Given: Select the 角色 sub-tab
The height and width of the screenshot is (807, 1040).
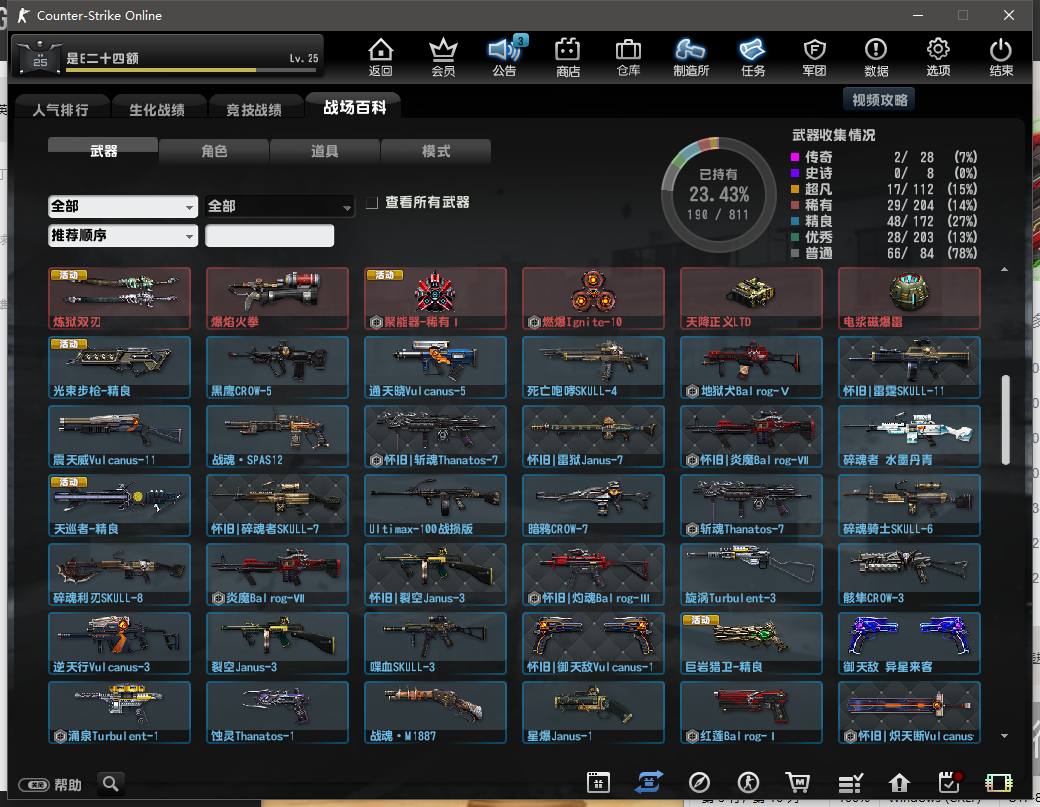Looking at the screenshot, I should tap(214, 151).
